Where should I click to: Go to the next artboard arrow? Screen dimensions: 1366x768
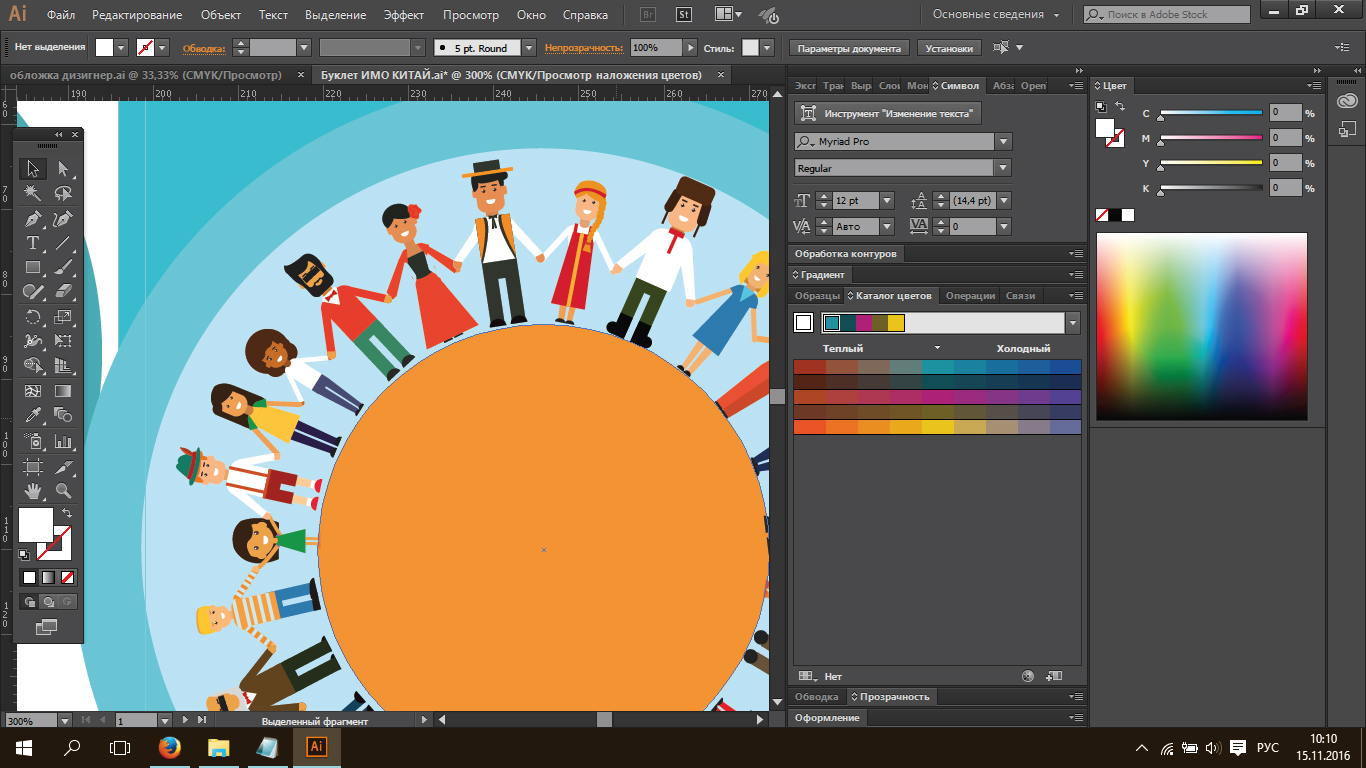pos(186,720)
